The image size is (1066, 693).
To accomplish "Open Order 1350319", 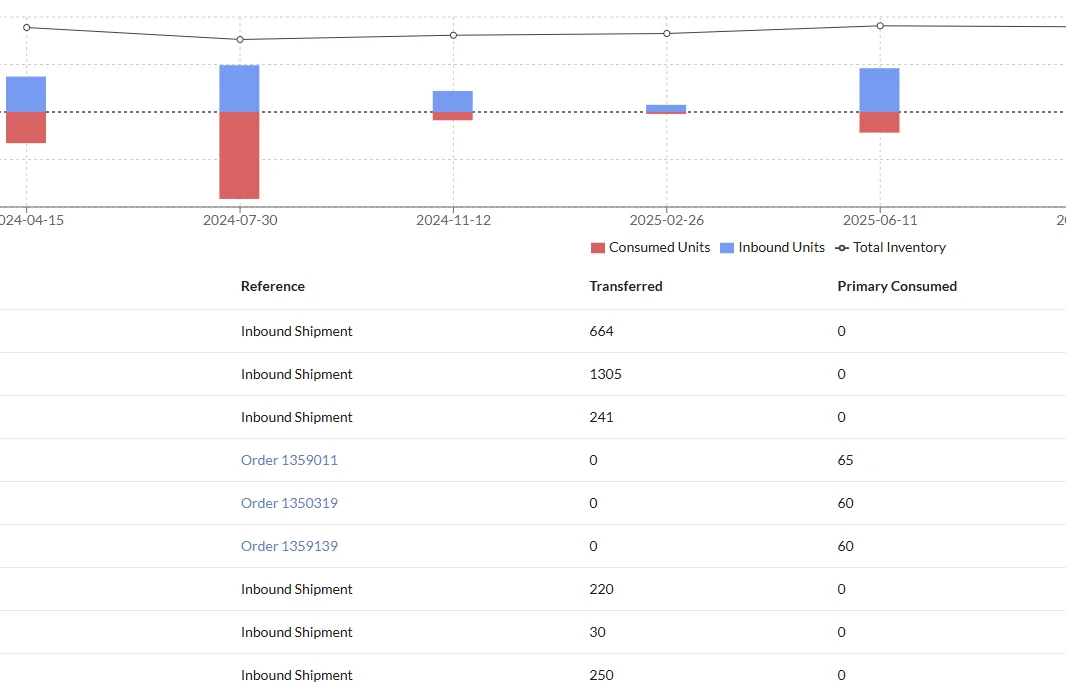I will 289,503.
